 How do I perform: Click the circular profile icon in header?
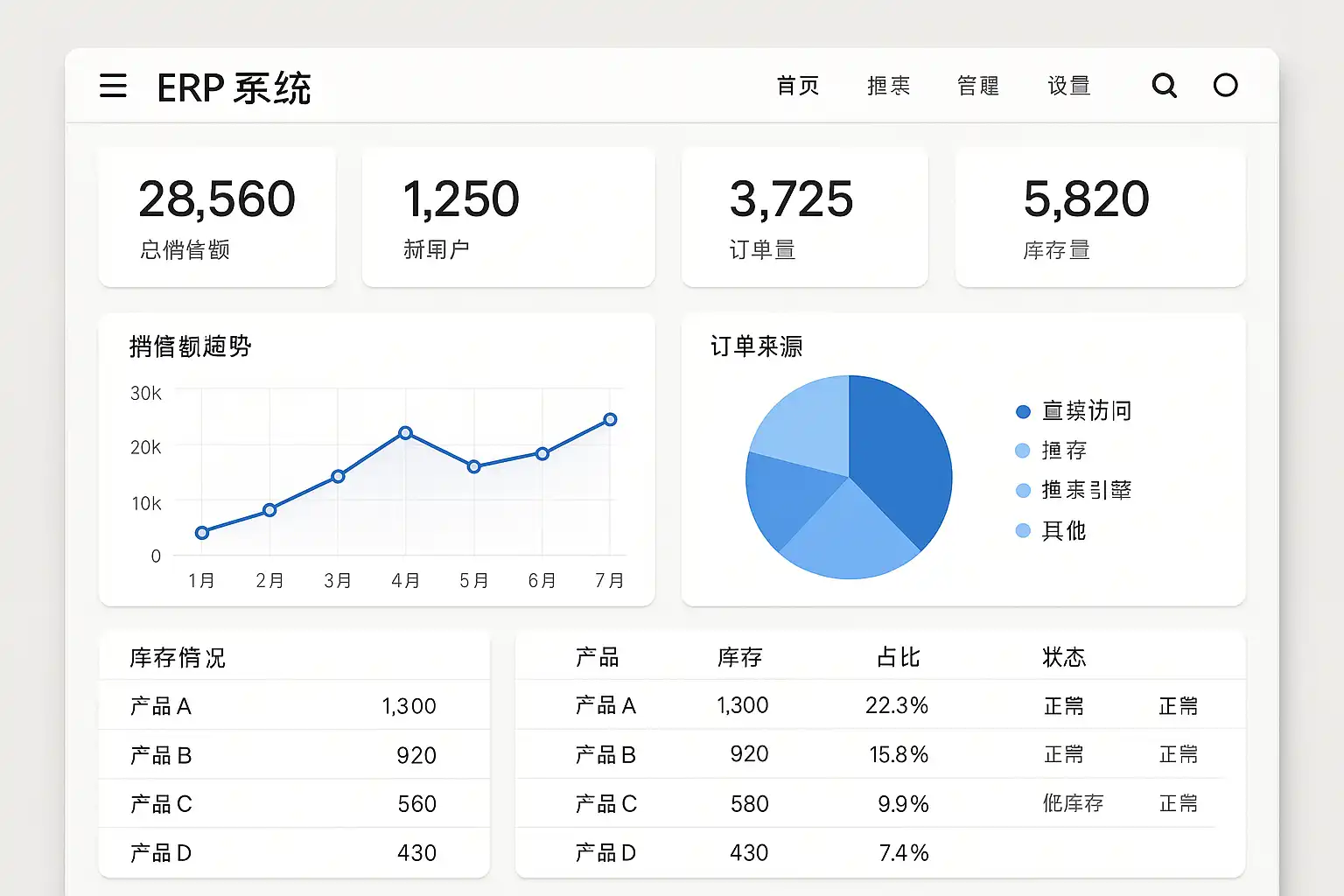1225,85
